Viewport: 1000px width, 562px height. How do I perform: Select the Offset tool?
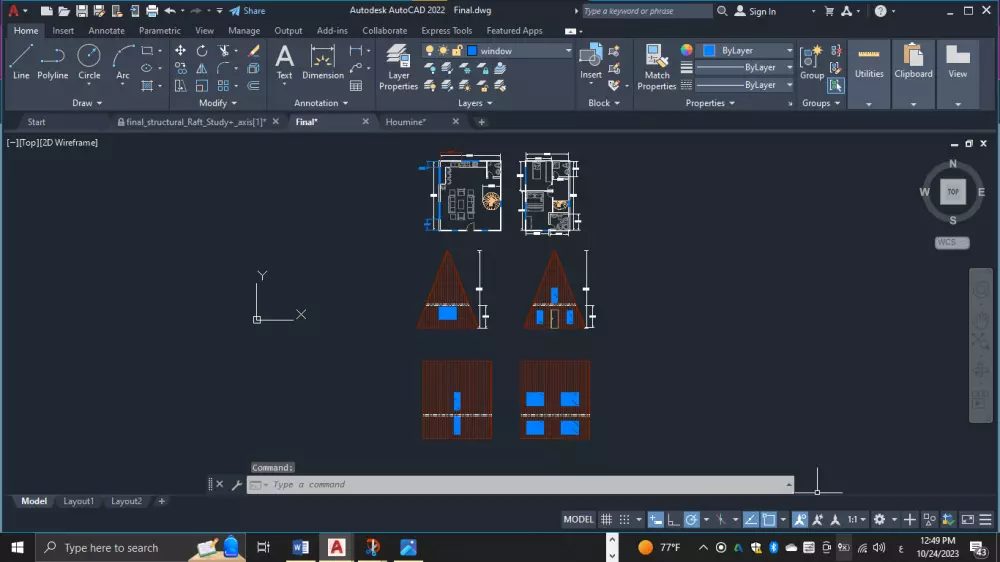[254, 85]
